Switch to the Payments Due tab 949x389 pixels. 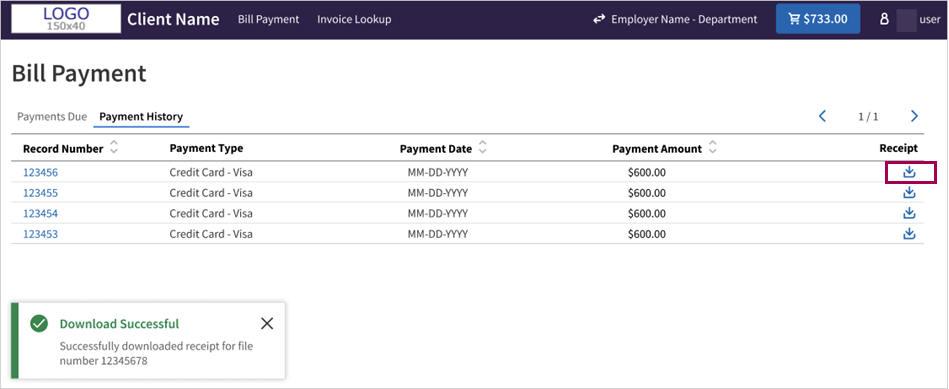pyautogui.click(x=52, y=117)
